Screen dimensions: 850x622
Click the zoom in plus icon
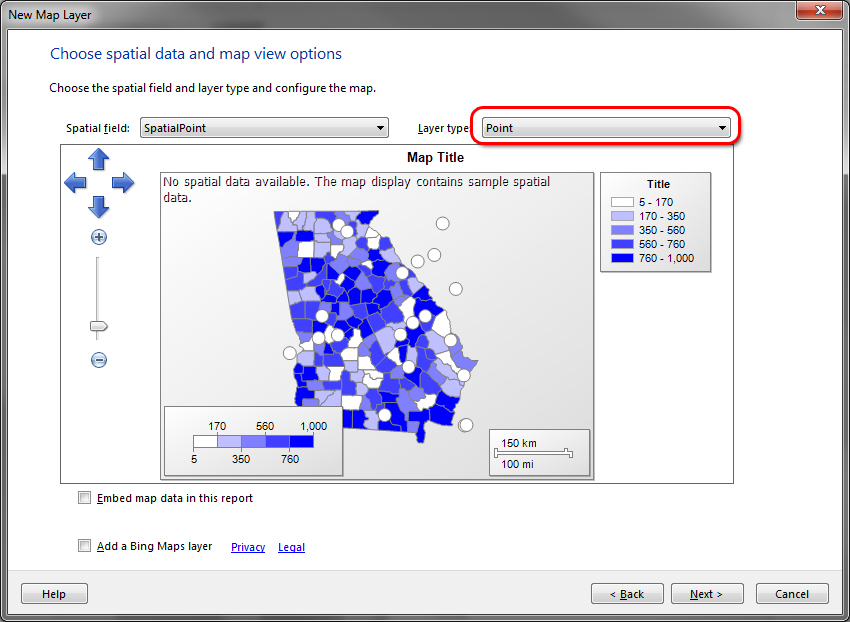point(99,237)
